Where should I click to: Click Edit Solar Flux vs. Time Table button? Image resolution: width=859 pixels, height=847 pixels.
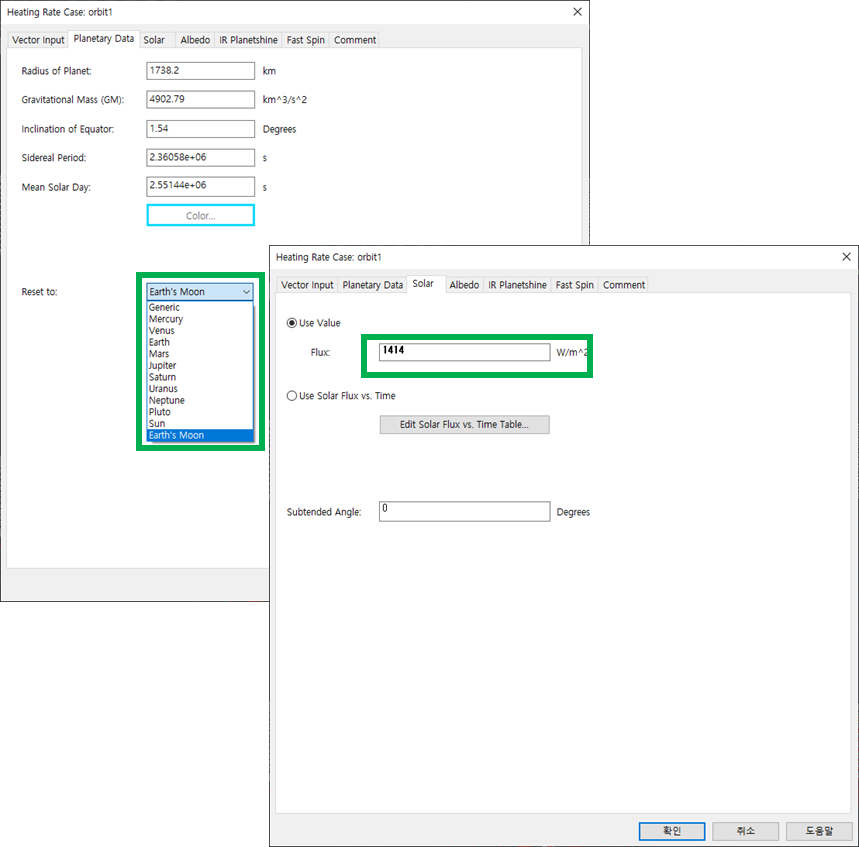tap(465, 425)
